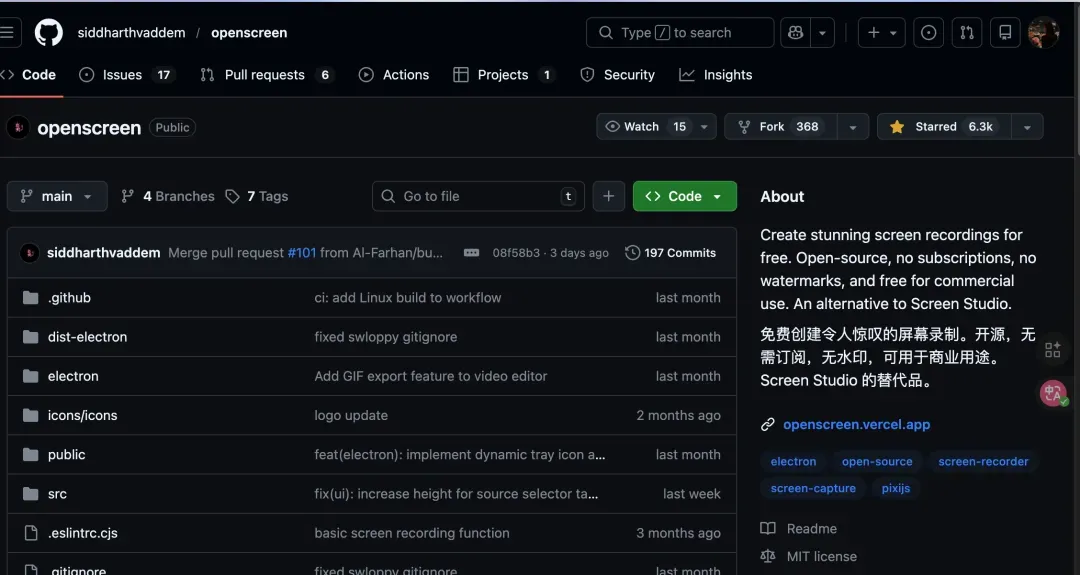This screenshot has width=1080, height=575.
Task: Open the issues circle icon in header
Action: [928, 32]
